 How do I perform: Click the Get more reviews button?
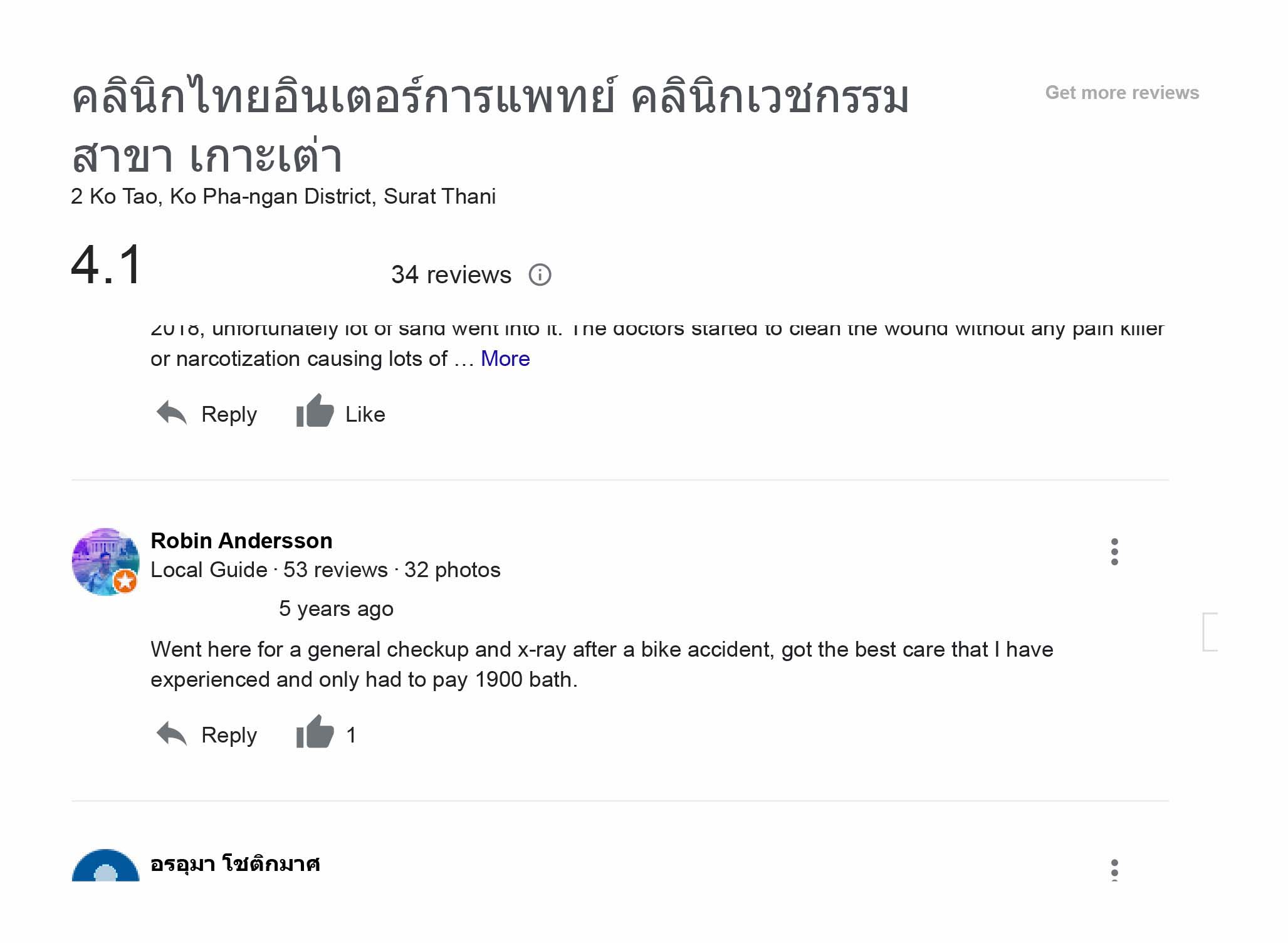tap(1121, 93)
